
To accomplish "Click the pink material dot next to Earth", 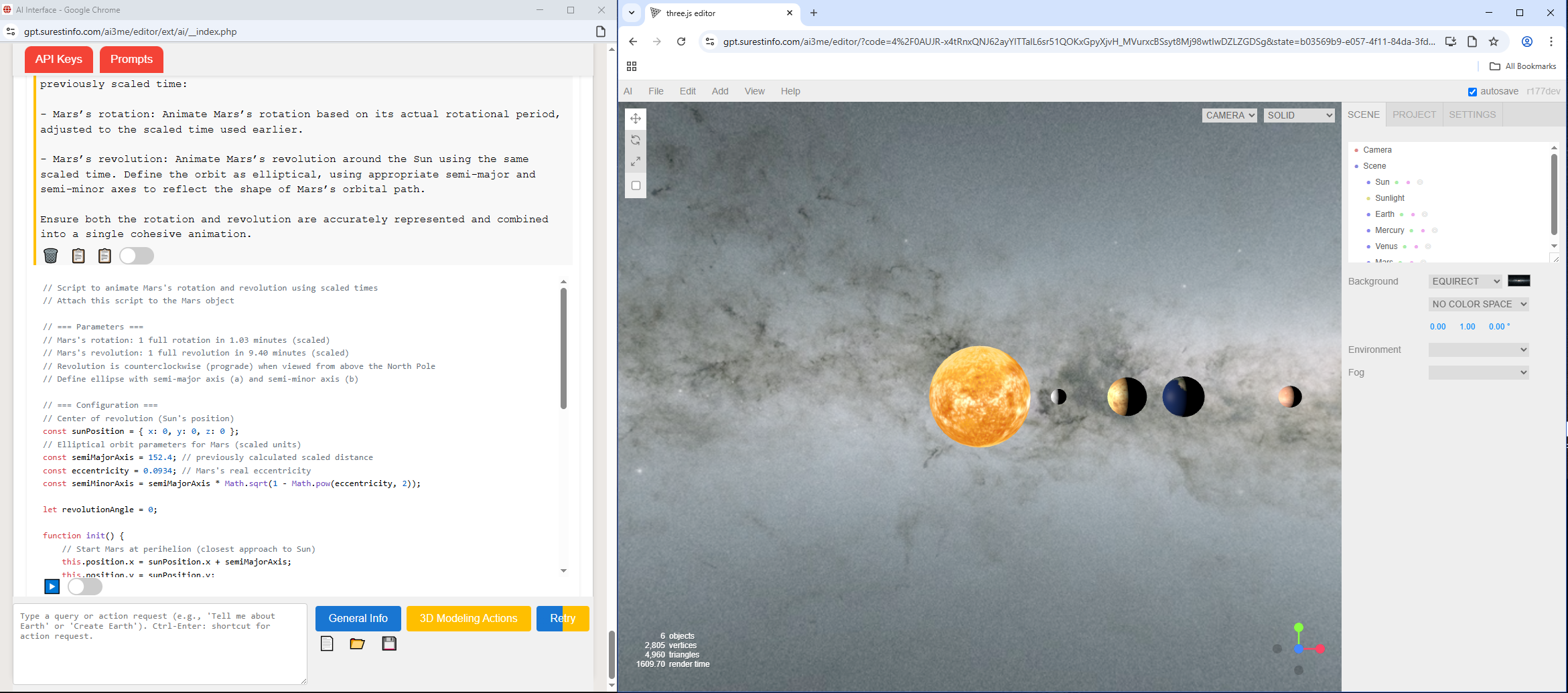I will click(x=1413, y=214).
